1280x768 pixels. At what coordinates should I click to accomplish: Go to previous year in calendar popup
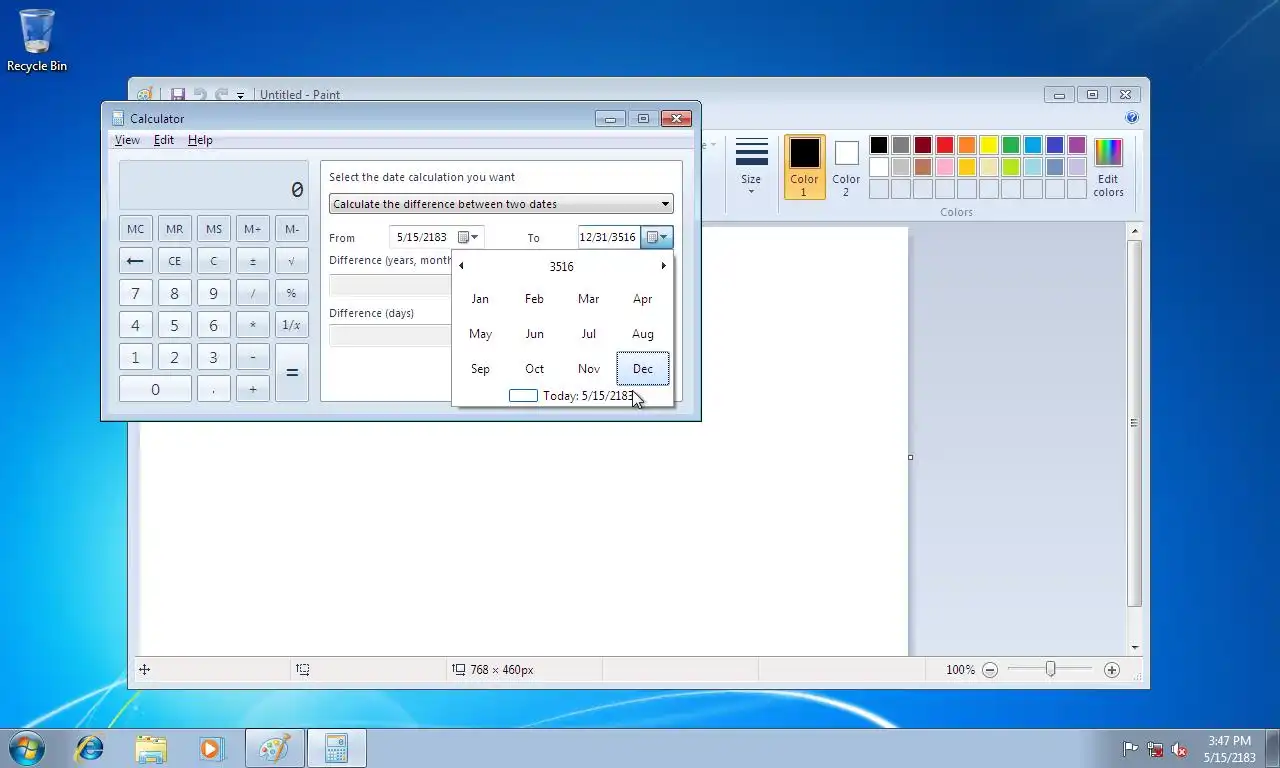[461, 266]
